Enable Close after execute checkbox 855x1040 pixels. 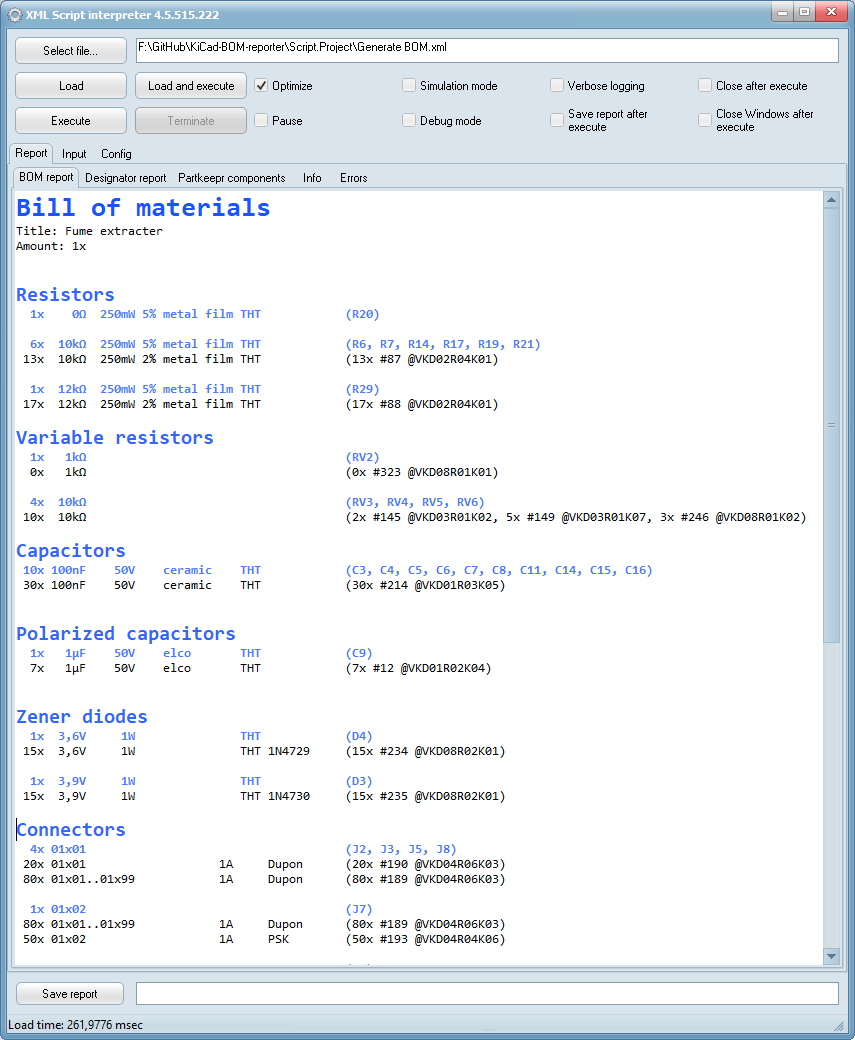pyautogui.click(x=705, y=86)
